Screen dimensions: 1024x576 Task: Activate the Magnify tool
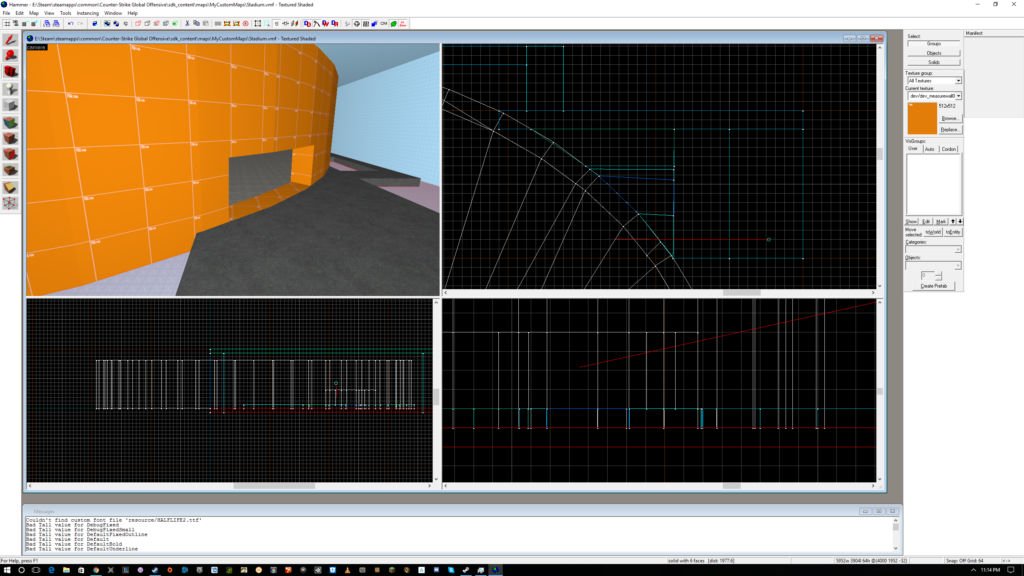[10, 56]
